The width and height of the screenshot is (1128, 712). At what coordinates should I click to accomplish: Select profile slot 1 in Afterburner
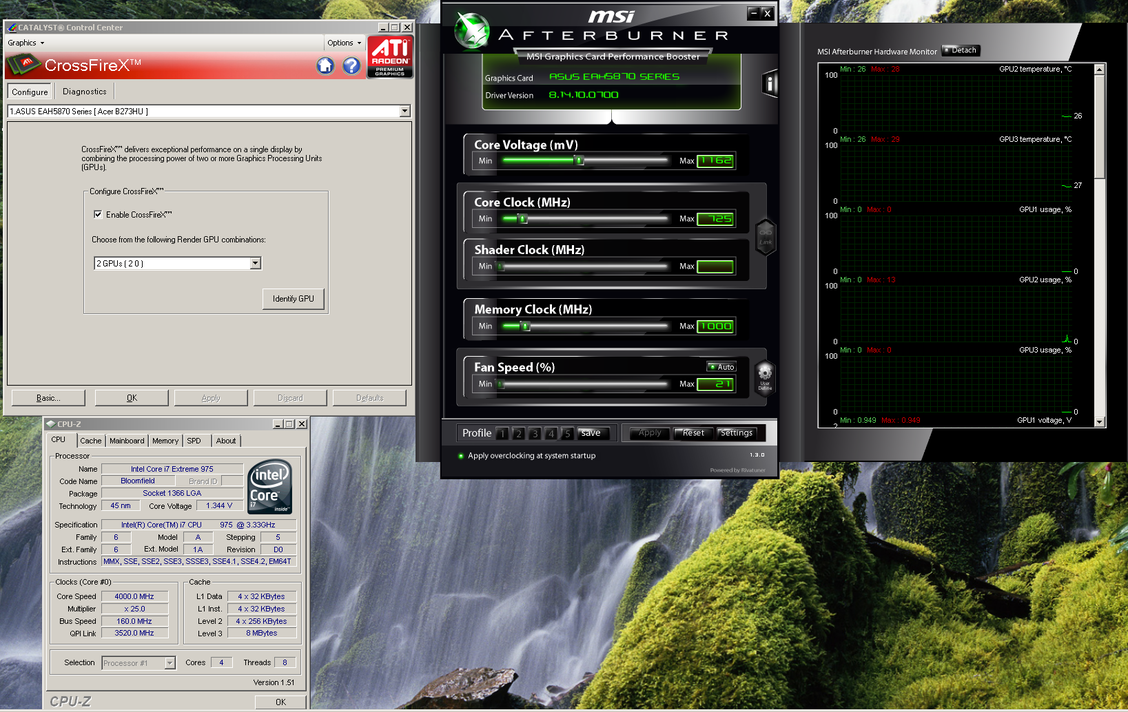pos(502,433)
